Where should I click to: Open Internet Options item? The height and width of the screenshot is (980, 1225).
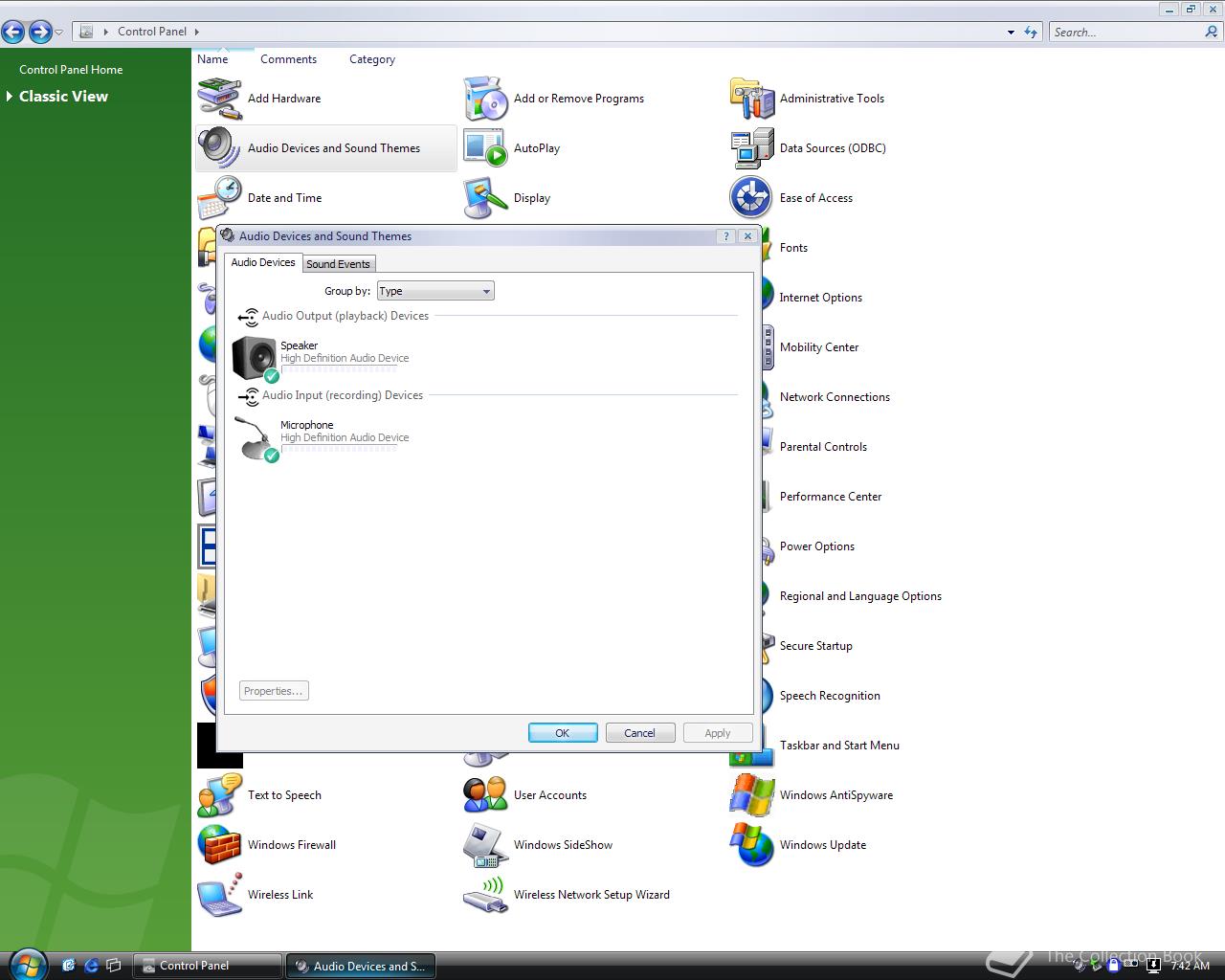pos(821,298)
